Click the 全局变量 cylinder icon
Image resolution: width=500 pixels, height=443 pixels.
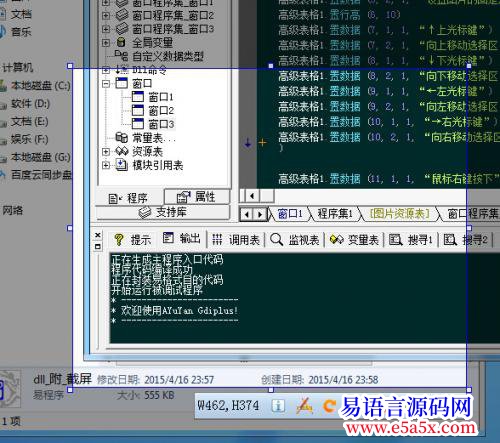tap(121, 42)
